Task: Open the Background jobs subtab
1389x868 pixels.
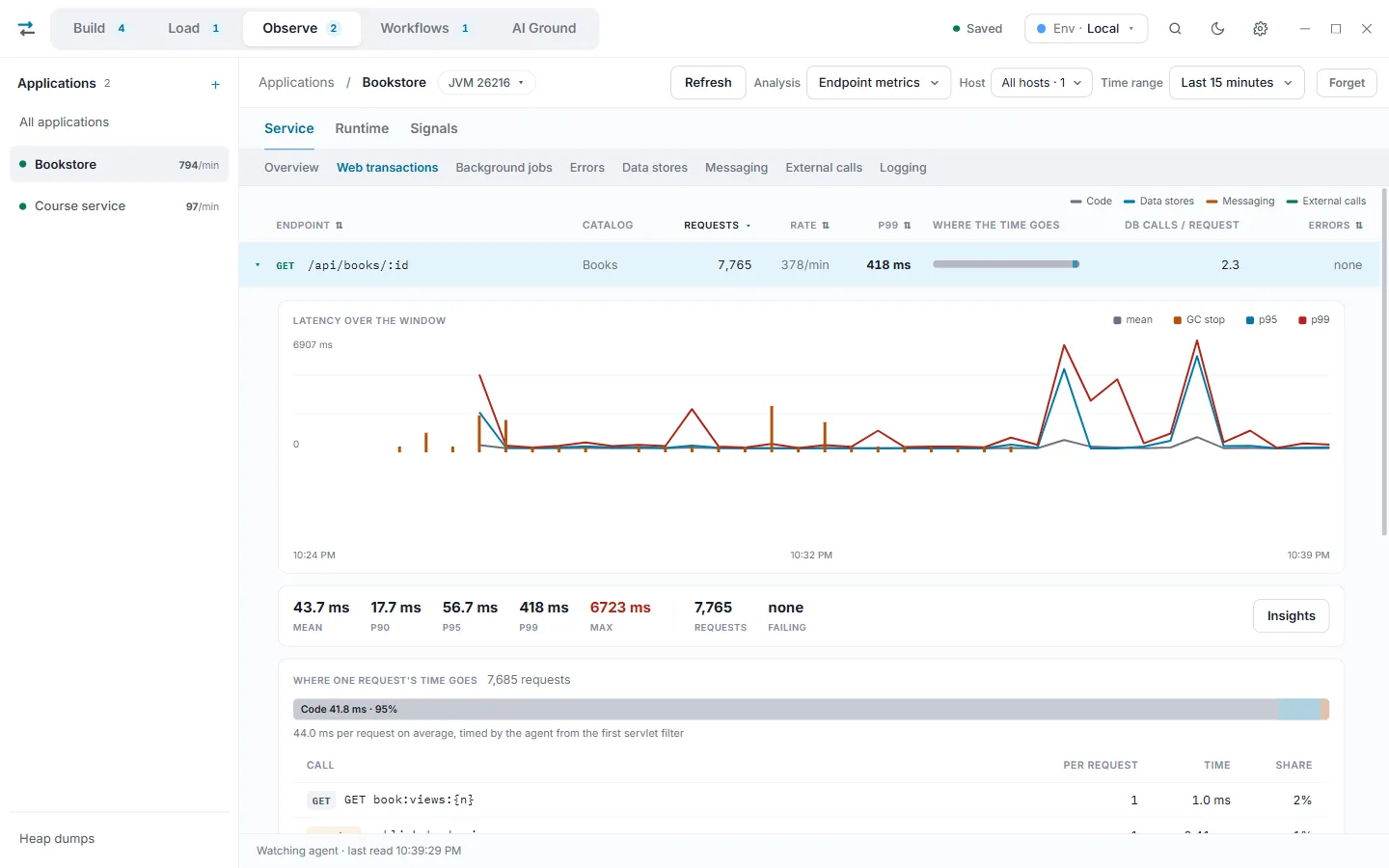Action: (504, 168)
